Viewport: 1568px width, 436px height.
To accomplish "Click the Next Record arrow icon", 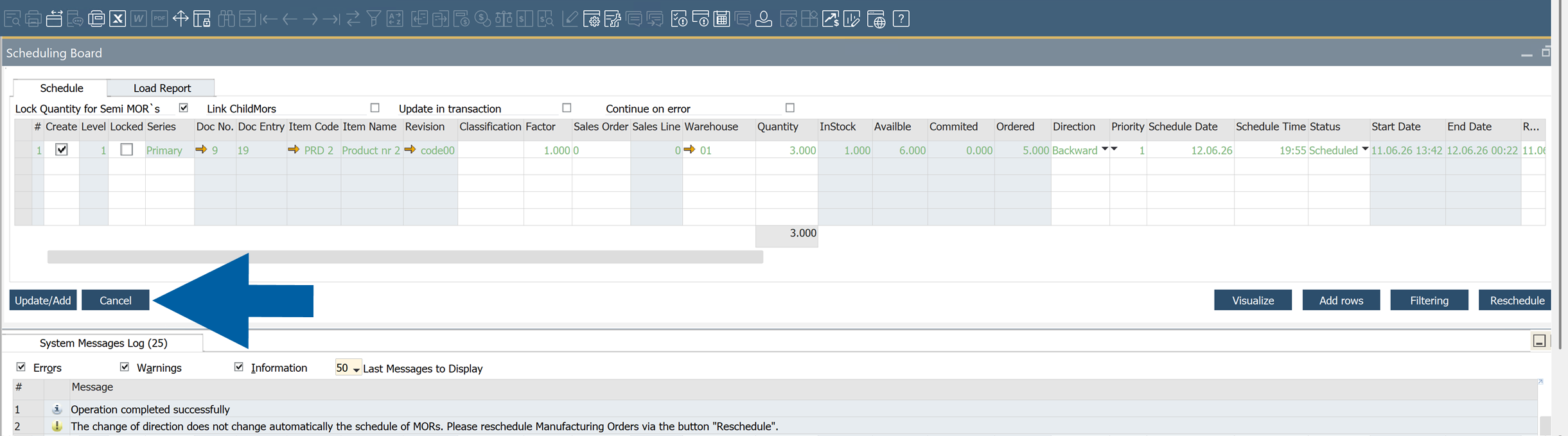I will [310, 19].
